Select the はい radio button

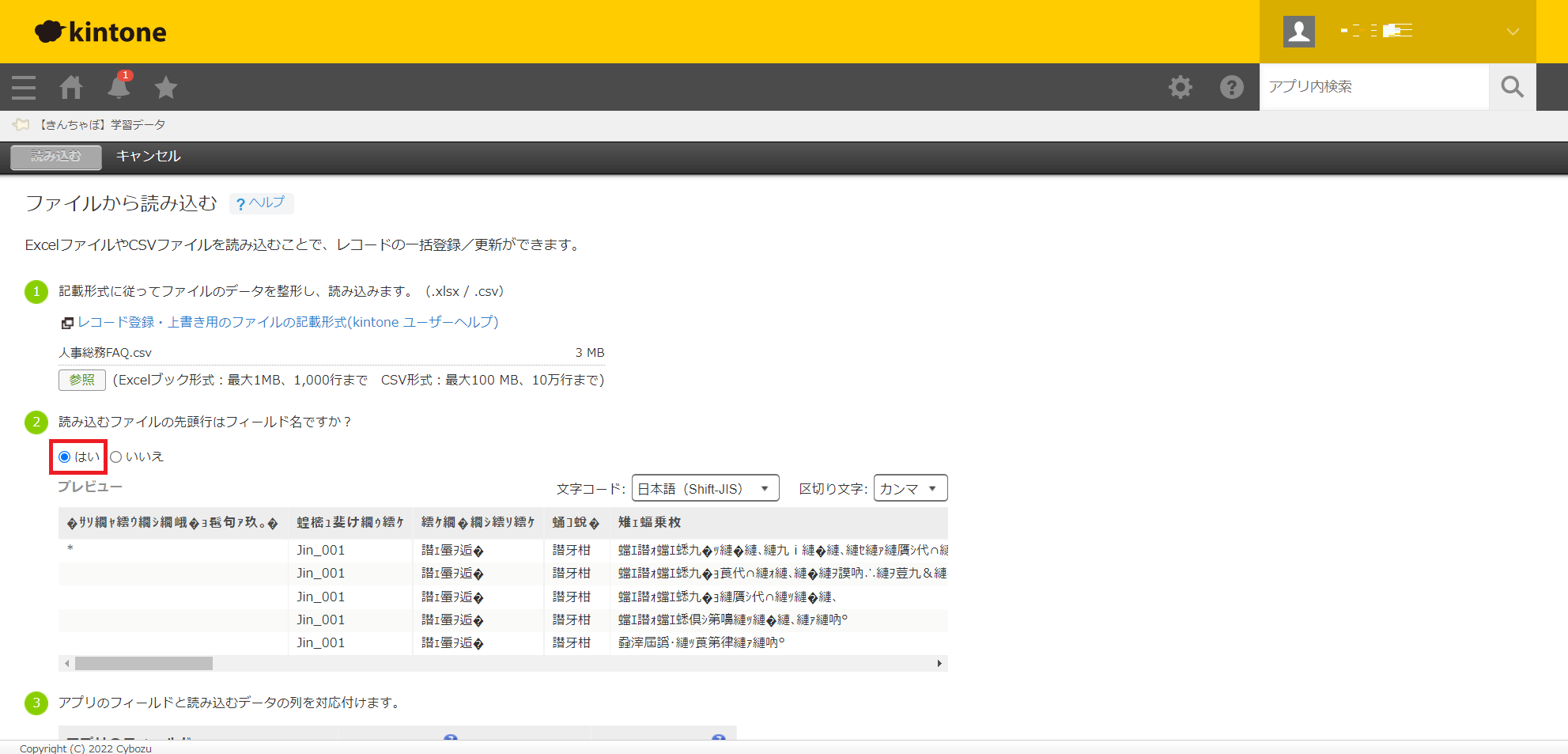[x=65, y=457]
